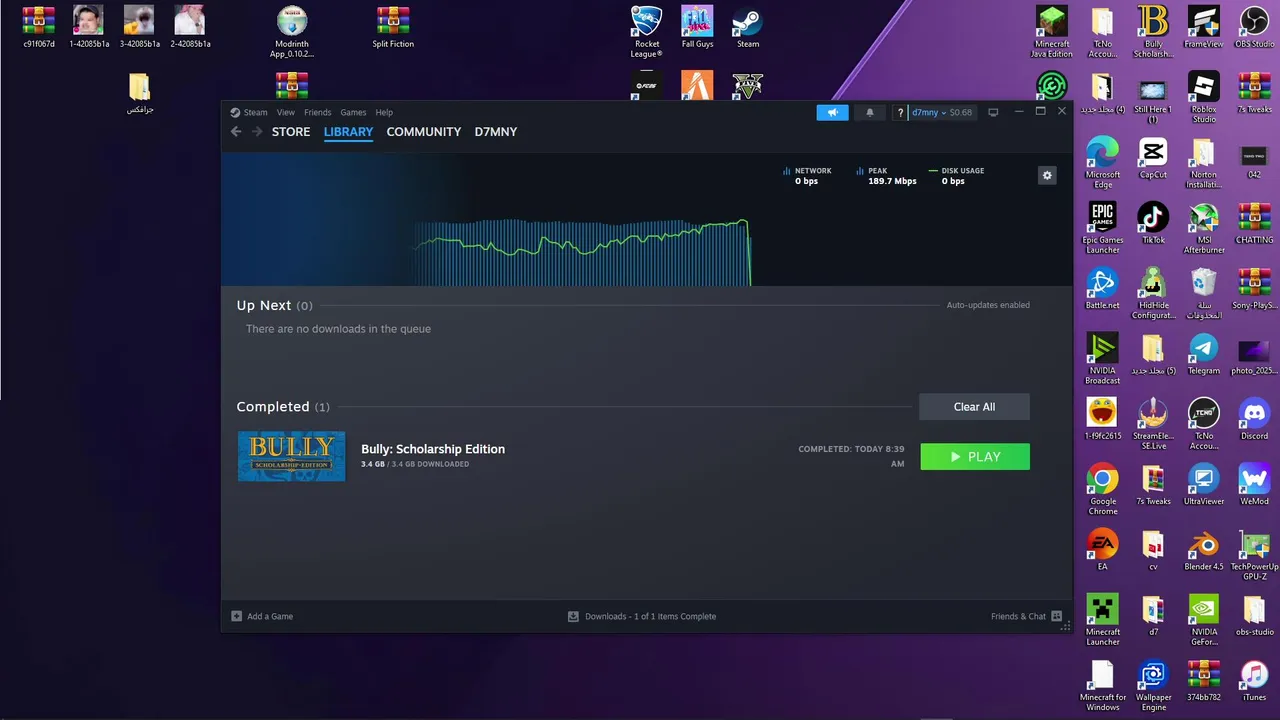Open the Friends & Chat grid icon

click(x=1056, y=616)
